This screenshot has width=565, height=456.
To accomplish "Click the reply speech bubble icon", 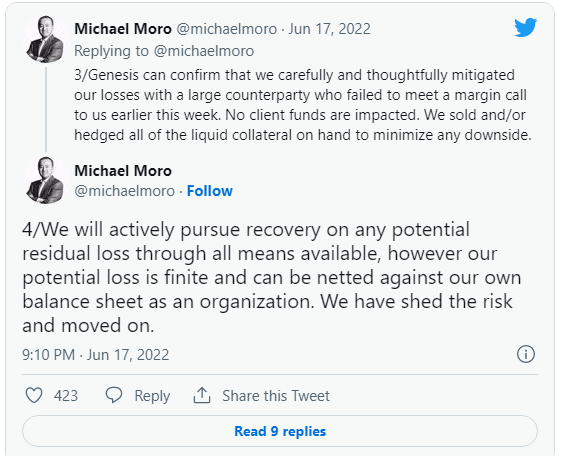I will [x=114, y=395].
